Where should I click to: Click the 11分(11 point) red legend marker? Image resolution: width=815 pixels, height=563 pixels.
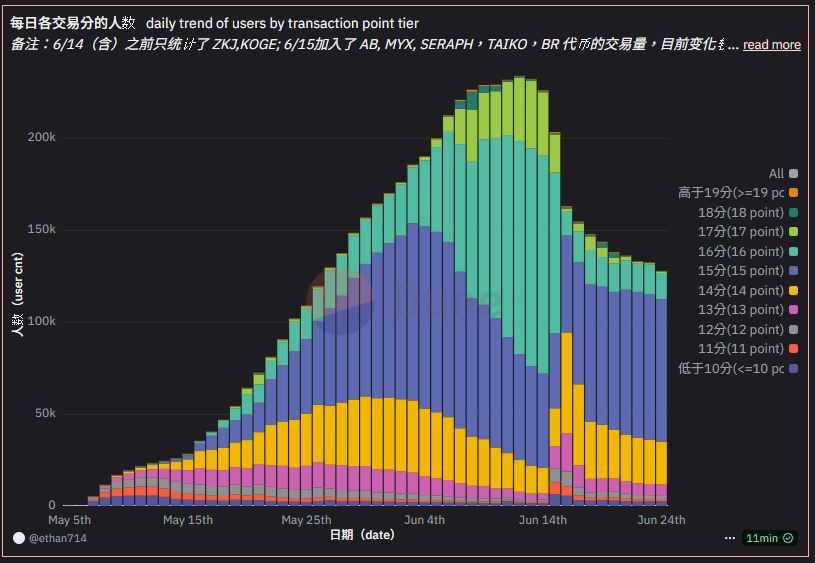793,349
